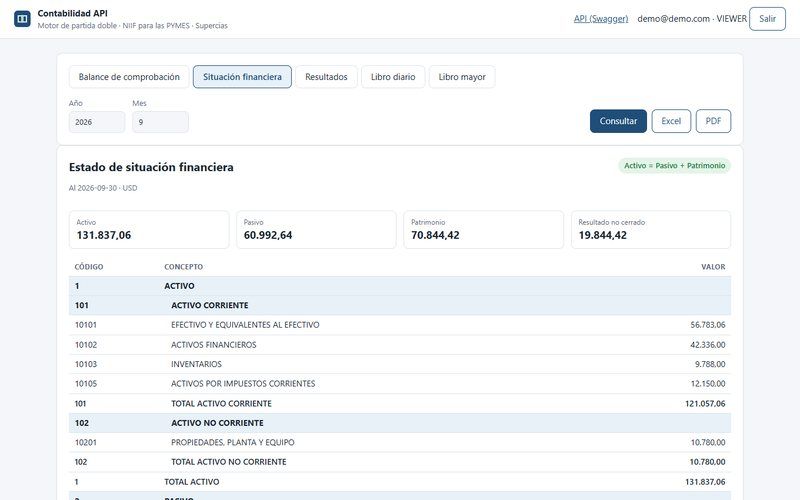Screen dimensions: 800x500
Task: Click the Estado de situación financiera heading
Action: pyautogui.click(x=151, y=167)
